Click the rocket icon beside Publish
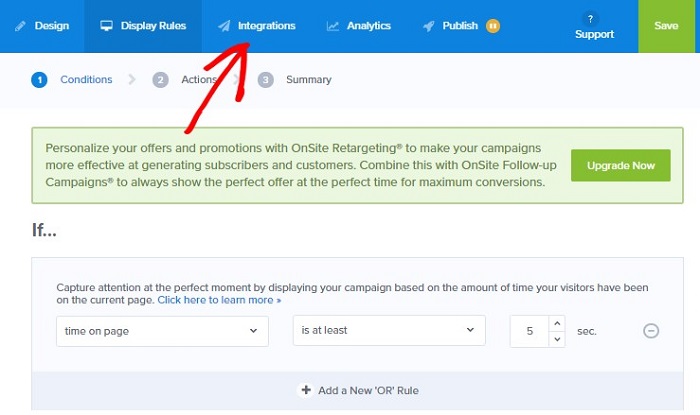The image size is (700, 415). [x=429, y=26]
